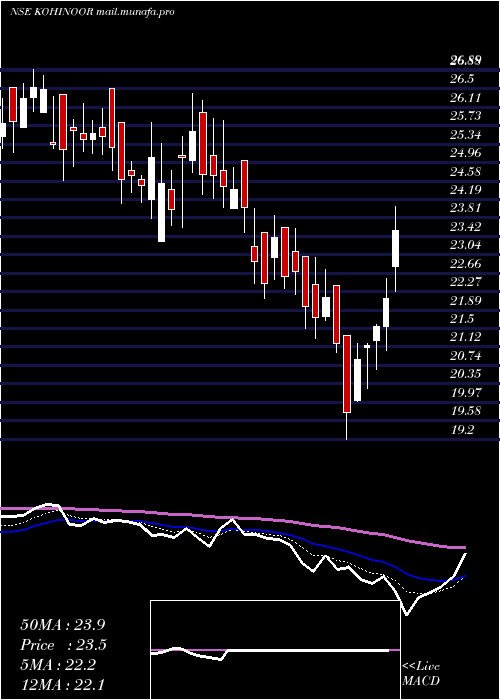The image size is (500, 700).
Task: Click the long red candlestick bottoming near 19.58
Action: click(347, 374)
